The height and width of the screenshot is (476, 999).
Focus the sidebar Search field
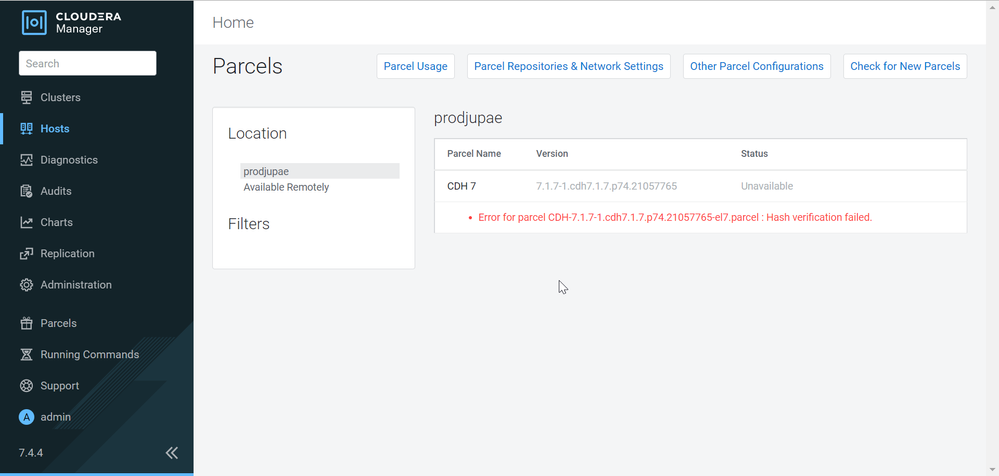88,63
